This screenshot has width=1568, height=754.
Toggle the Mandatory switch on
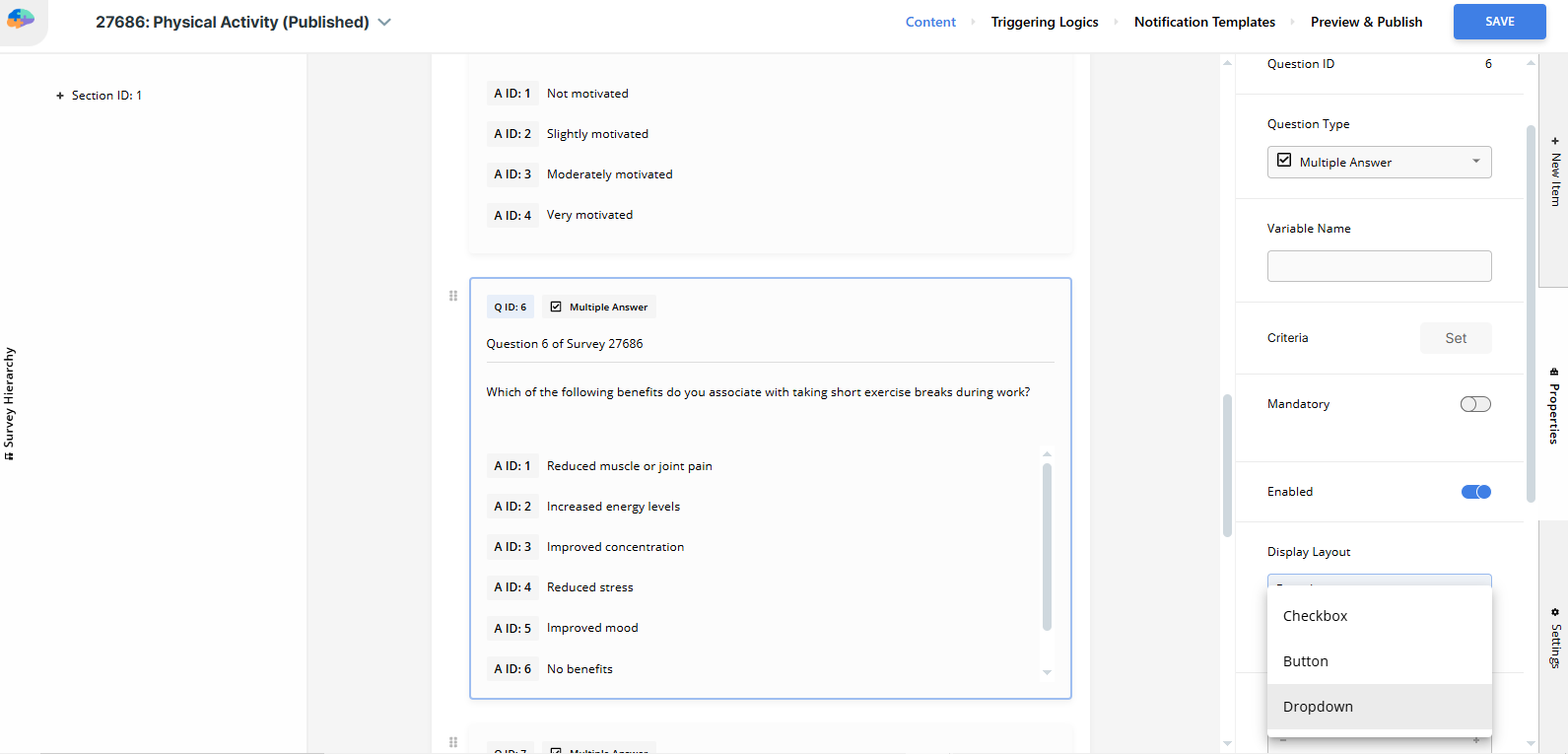pos(1475,404)
